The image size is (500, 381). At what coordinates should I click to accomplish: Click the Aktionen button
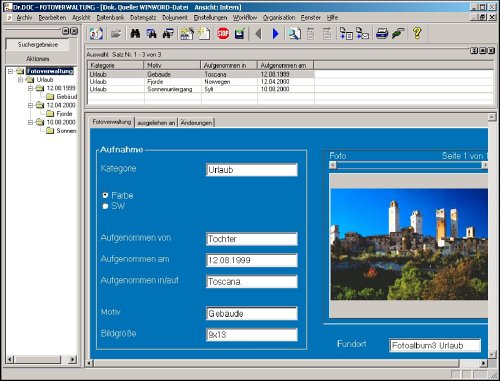[x=38, y=59]
